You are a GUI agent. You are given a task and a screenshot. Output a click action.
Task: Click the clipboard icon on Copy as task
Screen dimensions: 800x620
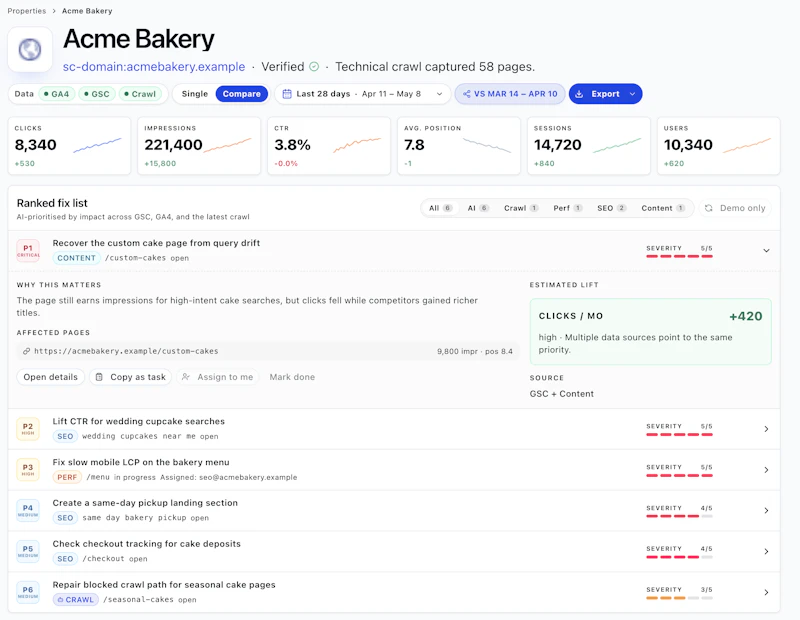99,377
